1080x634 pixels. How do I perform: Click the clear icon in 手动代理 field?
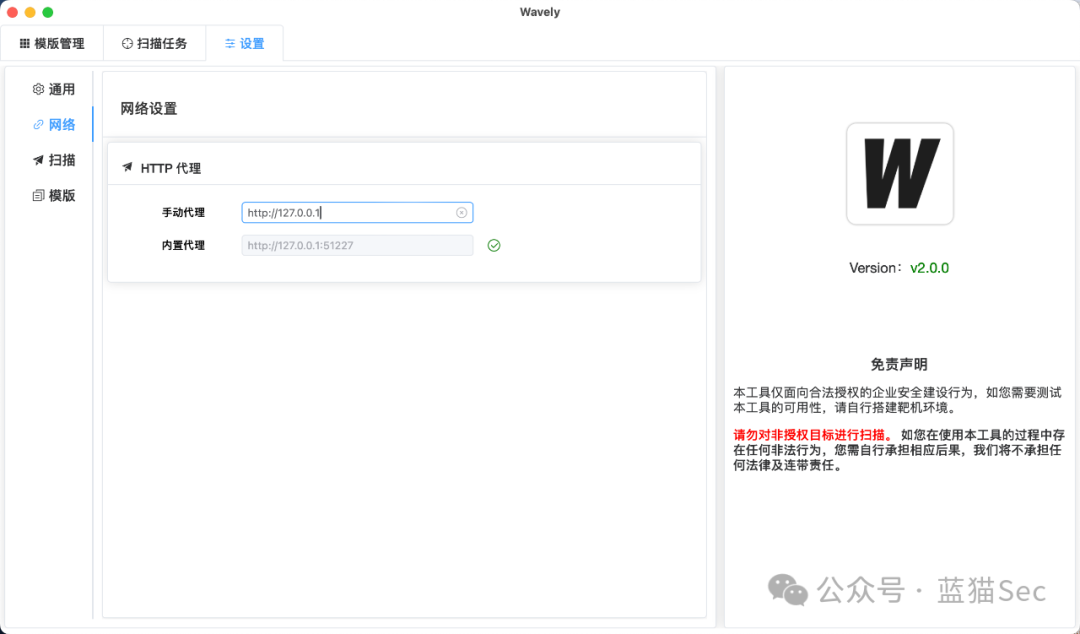click(461, 213)
